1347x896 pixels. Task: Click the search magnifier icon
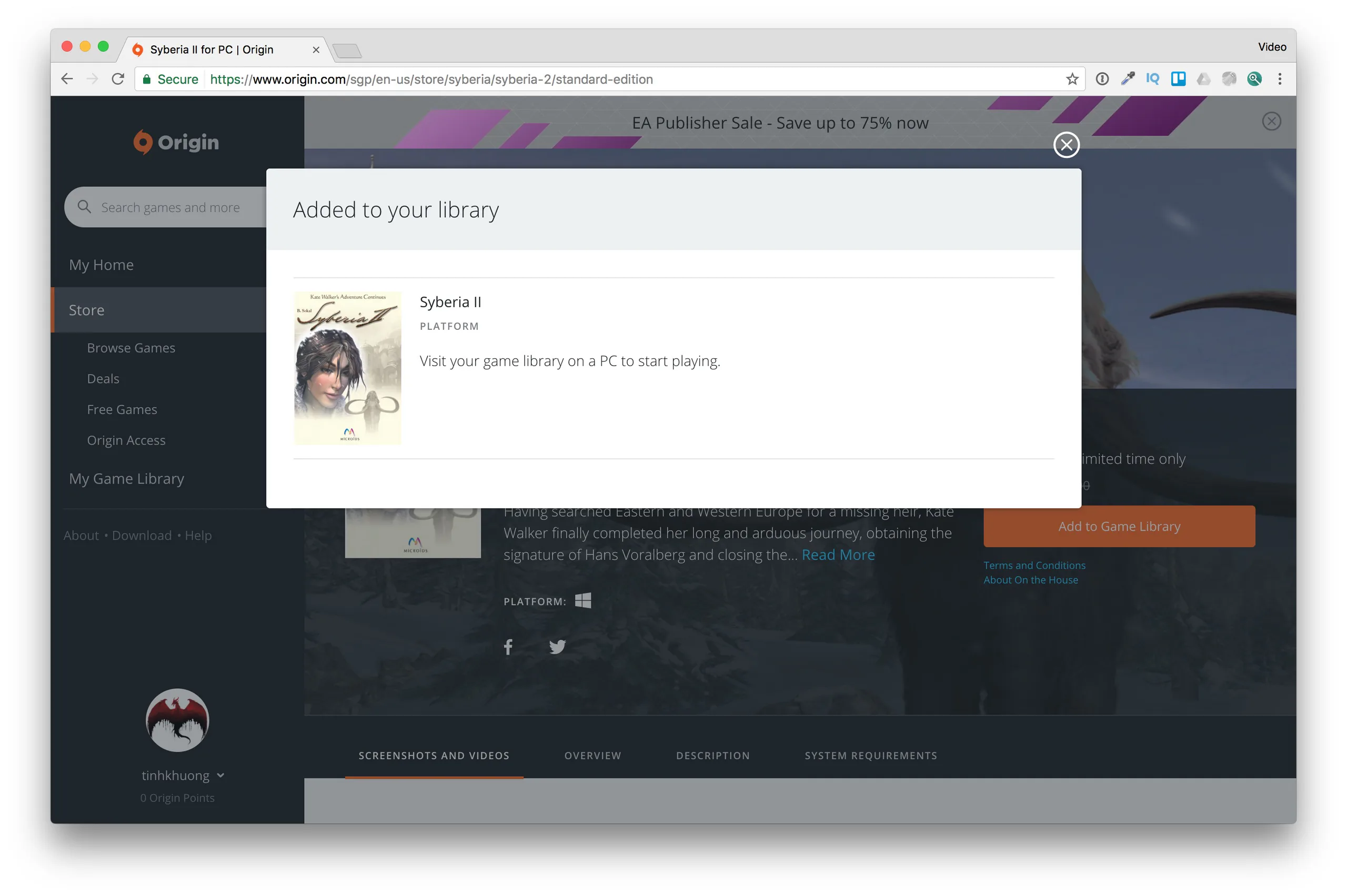(x=84, y=207)
